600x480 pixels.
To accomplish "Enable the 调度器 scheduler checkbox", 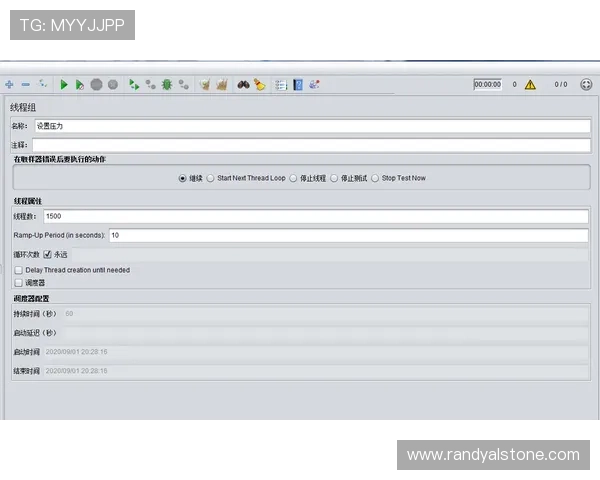I will [x=18, y=283].
